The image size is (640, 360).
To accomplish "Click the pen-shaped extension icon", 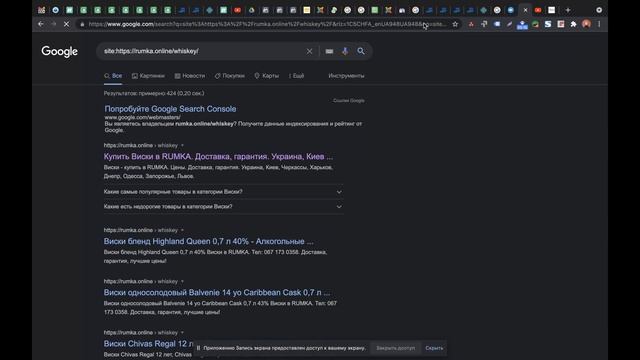I will [x=509, y=24].
